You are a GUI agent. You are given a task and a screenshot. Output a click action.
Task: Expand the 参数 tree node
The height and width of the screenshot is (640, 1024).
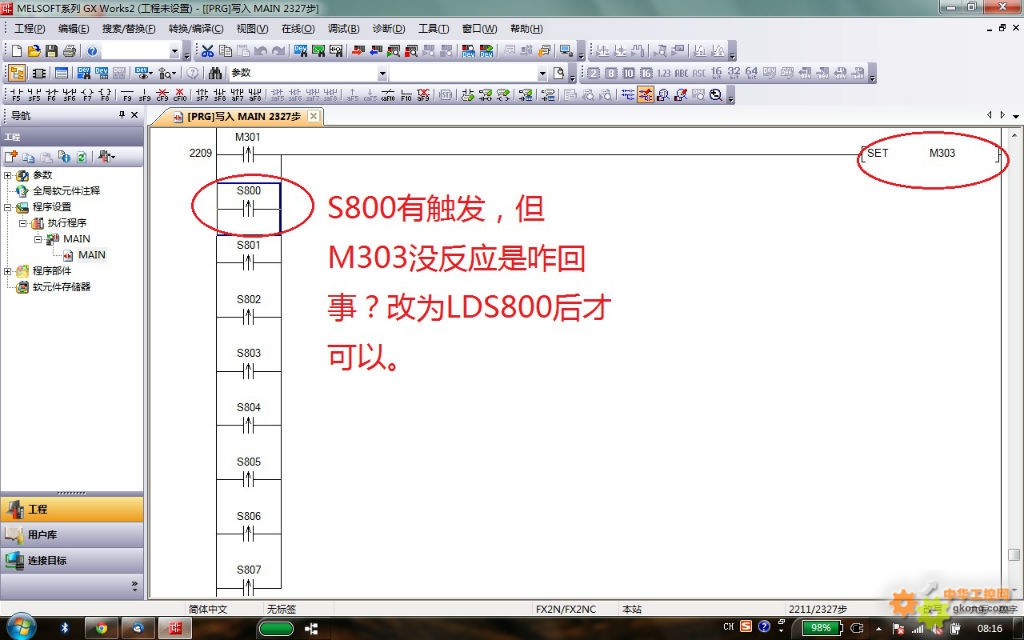[x=9, y=175]
